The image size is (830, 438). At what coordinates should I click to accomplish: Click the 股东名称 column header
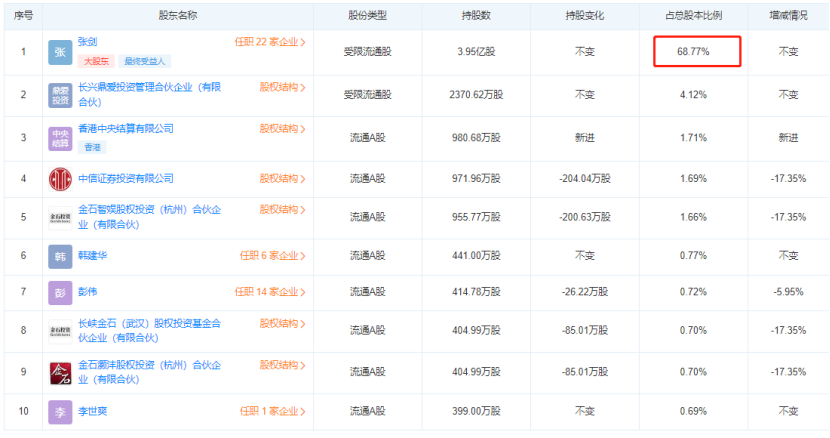178,16
